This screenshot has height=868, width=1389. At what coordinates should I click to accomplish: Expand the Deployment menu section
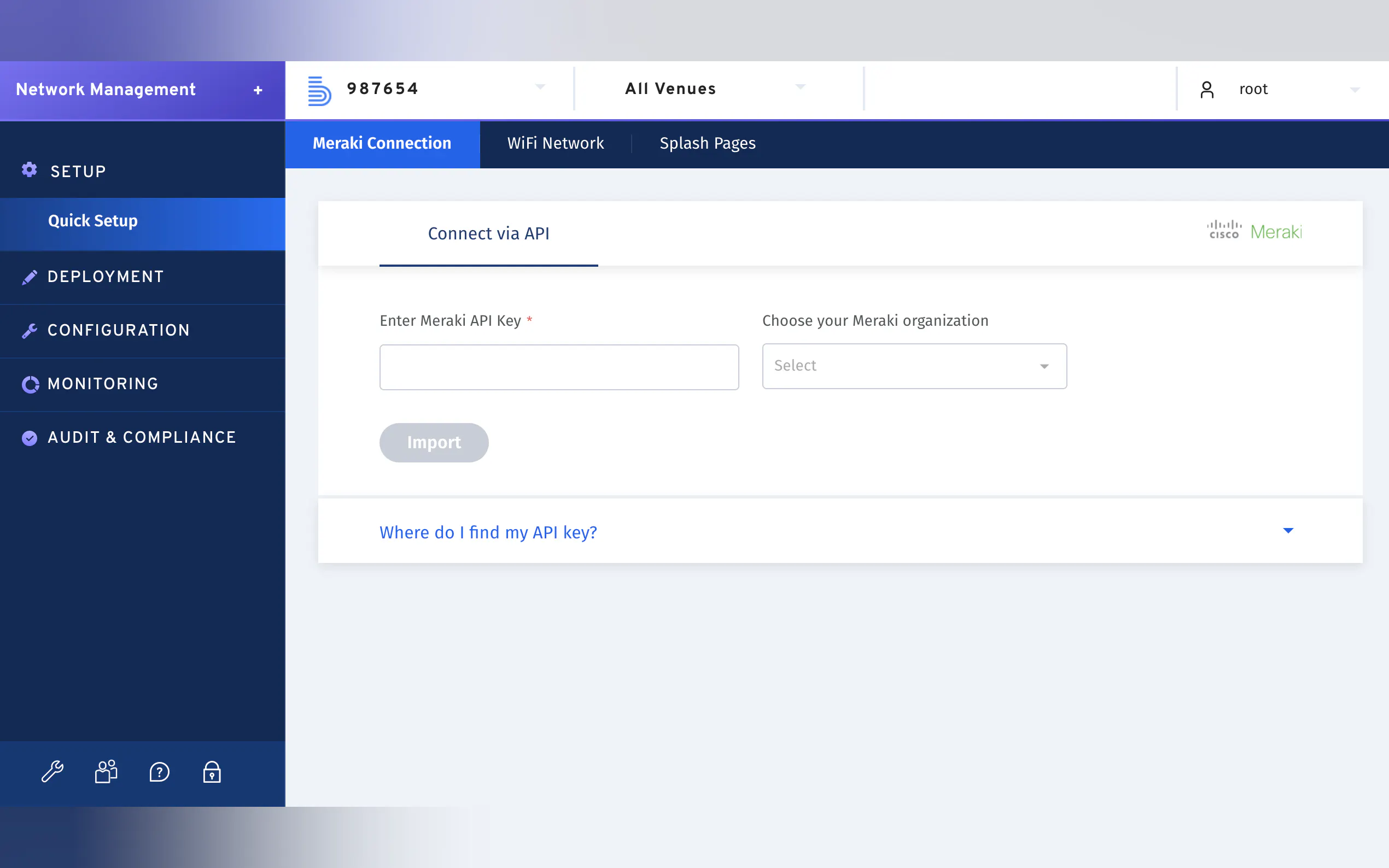click(x=106, y=277)
